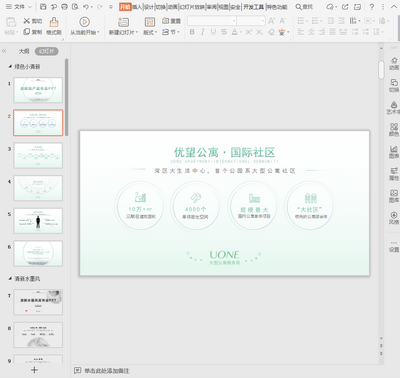
Task: Toggle Bold formatting
Action: [x=192, y=32]
